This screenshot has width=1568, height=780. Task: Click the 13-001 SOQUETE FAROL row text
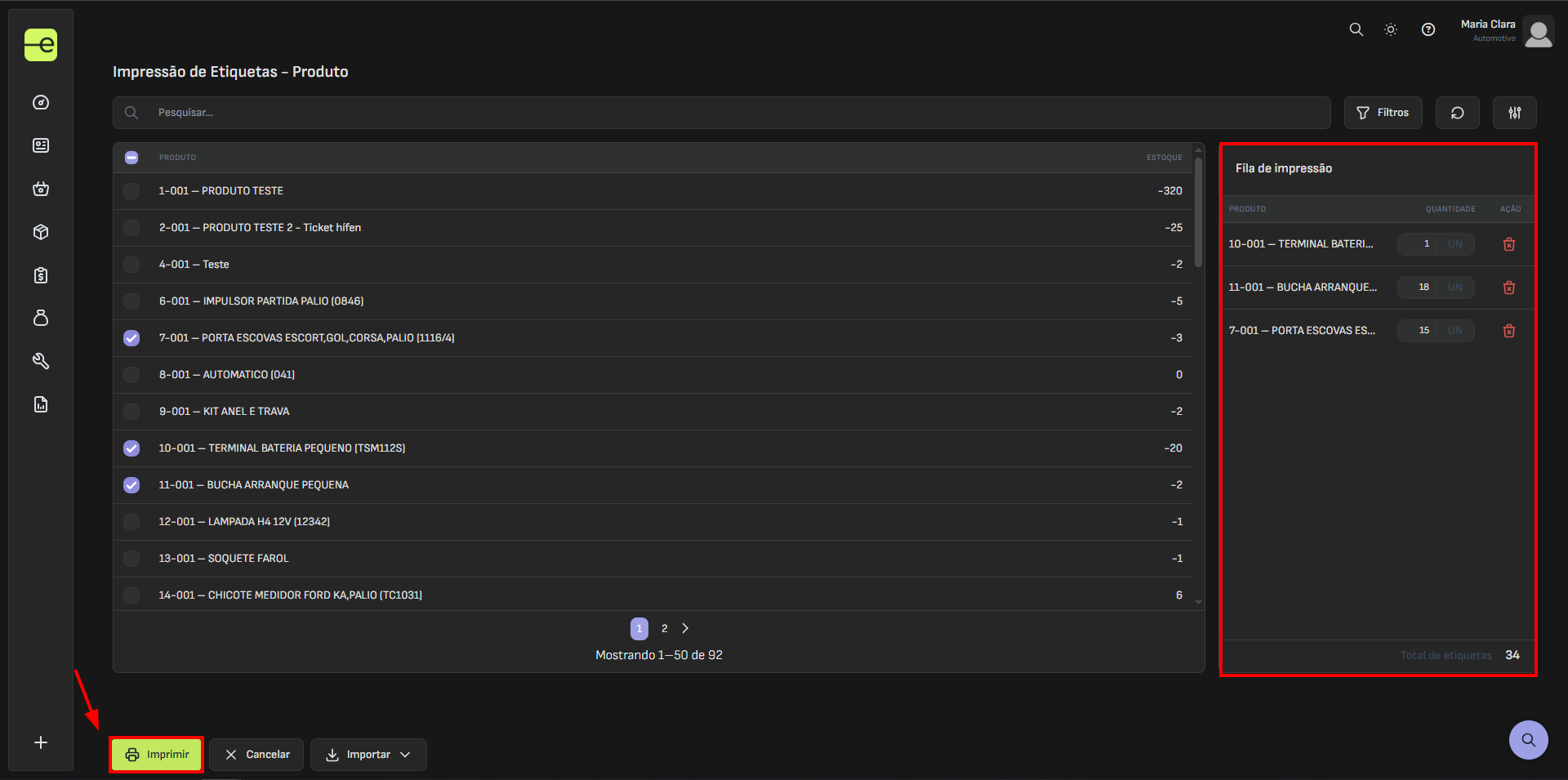pyautogui.click(x=224, y=559)
